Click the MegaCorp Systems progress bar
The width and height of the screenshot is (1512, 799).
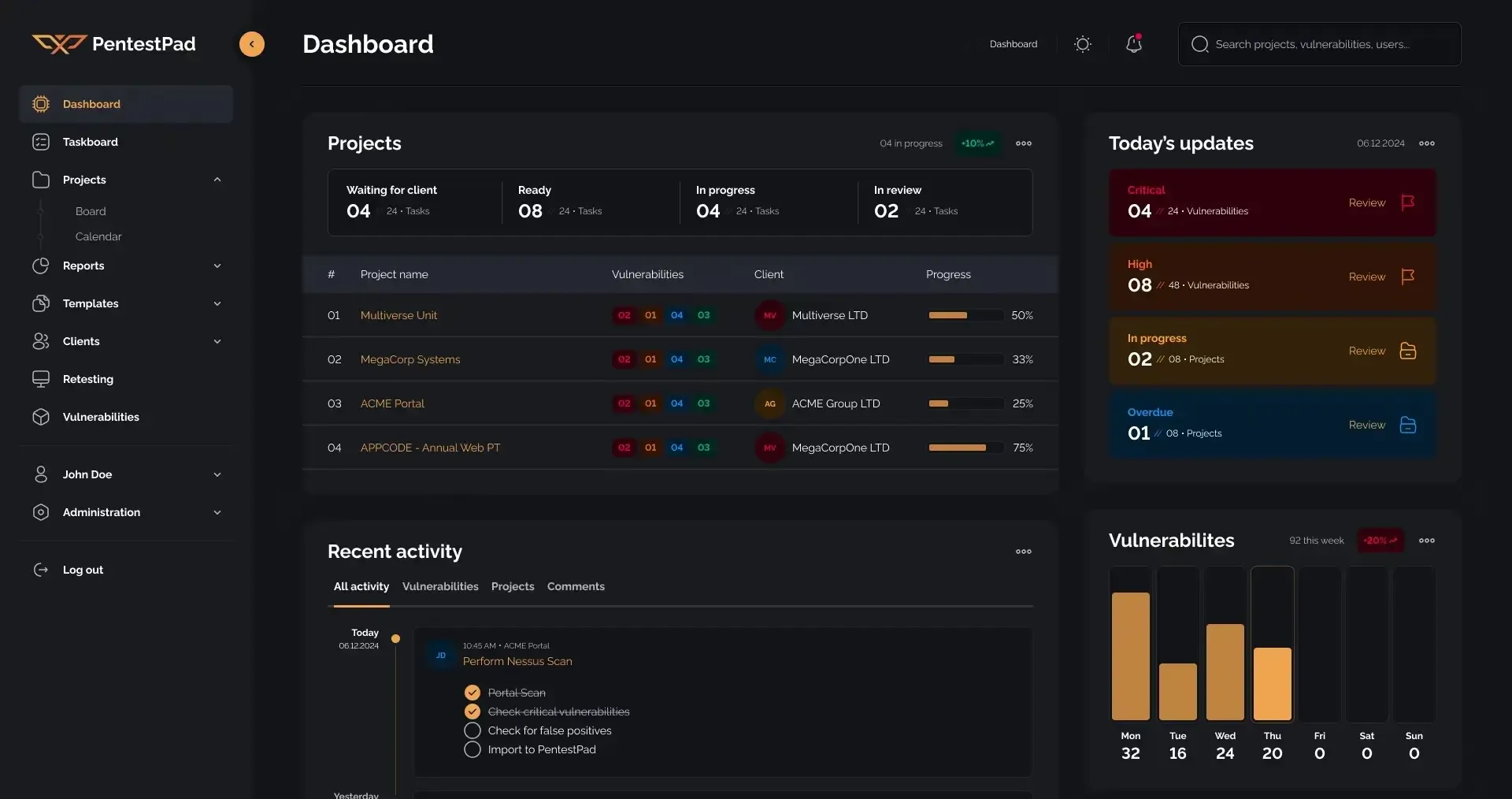point(965,359)
